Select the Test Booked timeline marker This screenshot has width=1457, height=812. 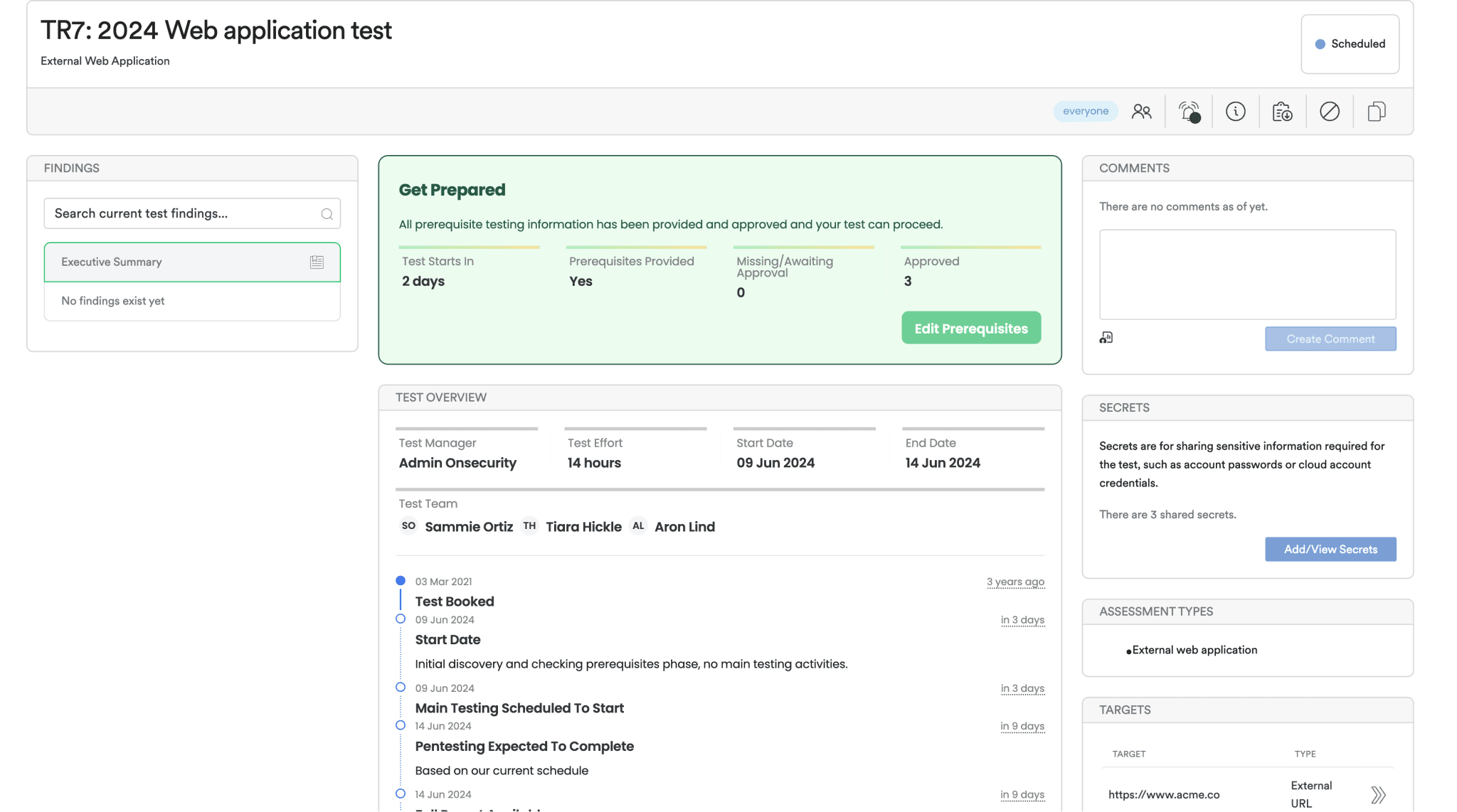[x=401, y=580]
